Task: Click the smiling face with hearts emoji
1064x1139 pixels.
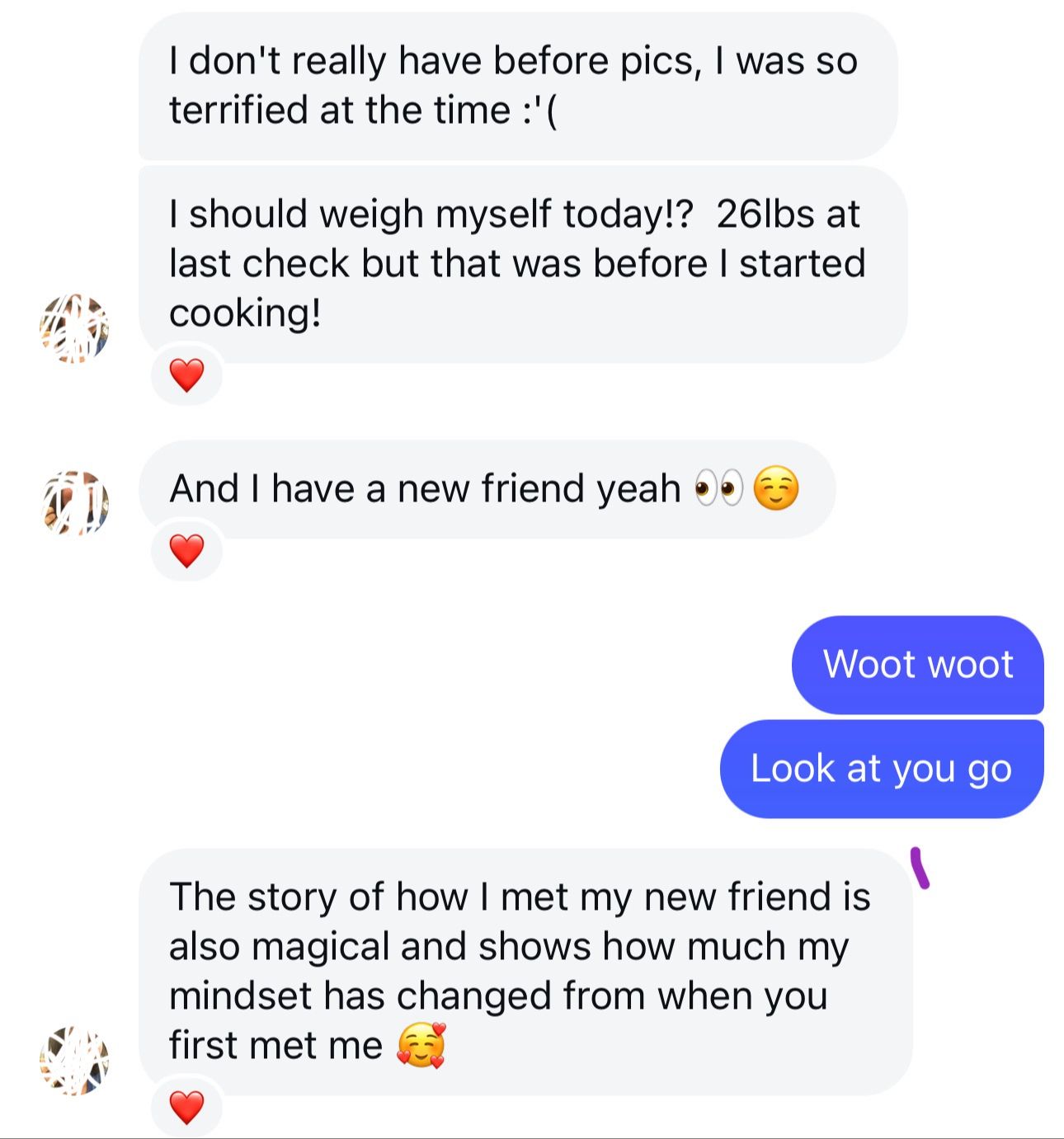Action: pyautogui.click(x=421, y=1046)
